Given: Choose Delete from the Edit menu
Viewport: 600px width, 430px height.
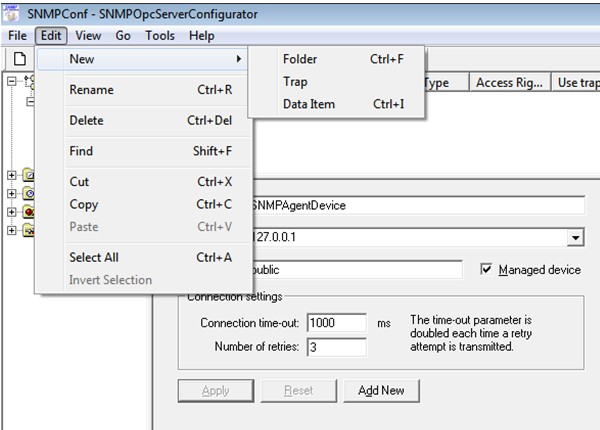Looking at the screenshot, I should point(144,120).
